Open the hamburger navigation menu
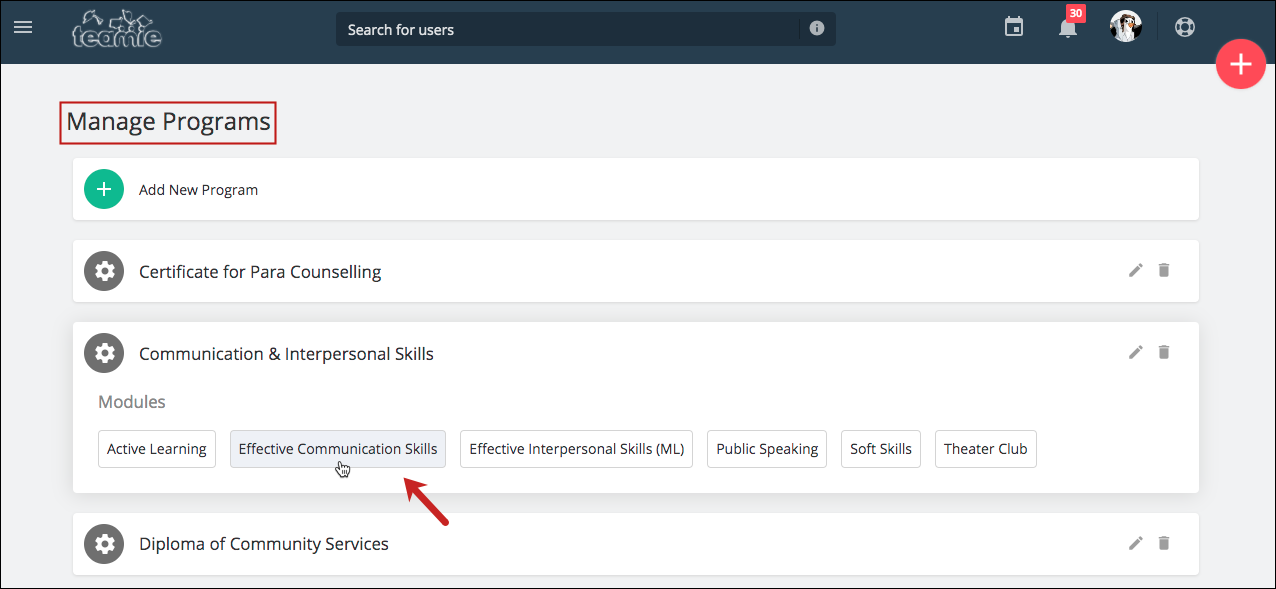The width and height of the screenshot is (1276, 589). click(x=23, y=27)
